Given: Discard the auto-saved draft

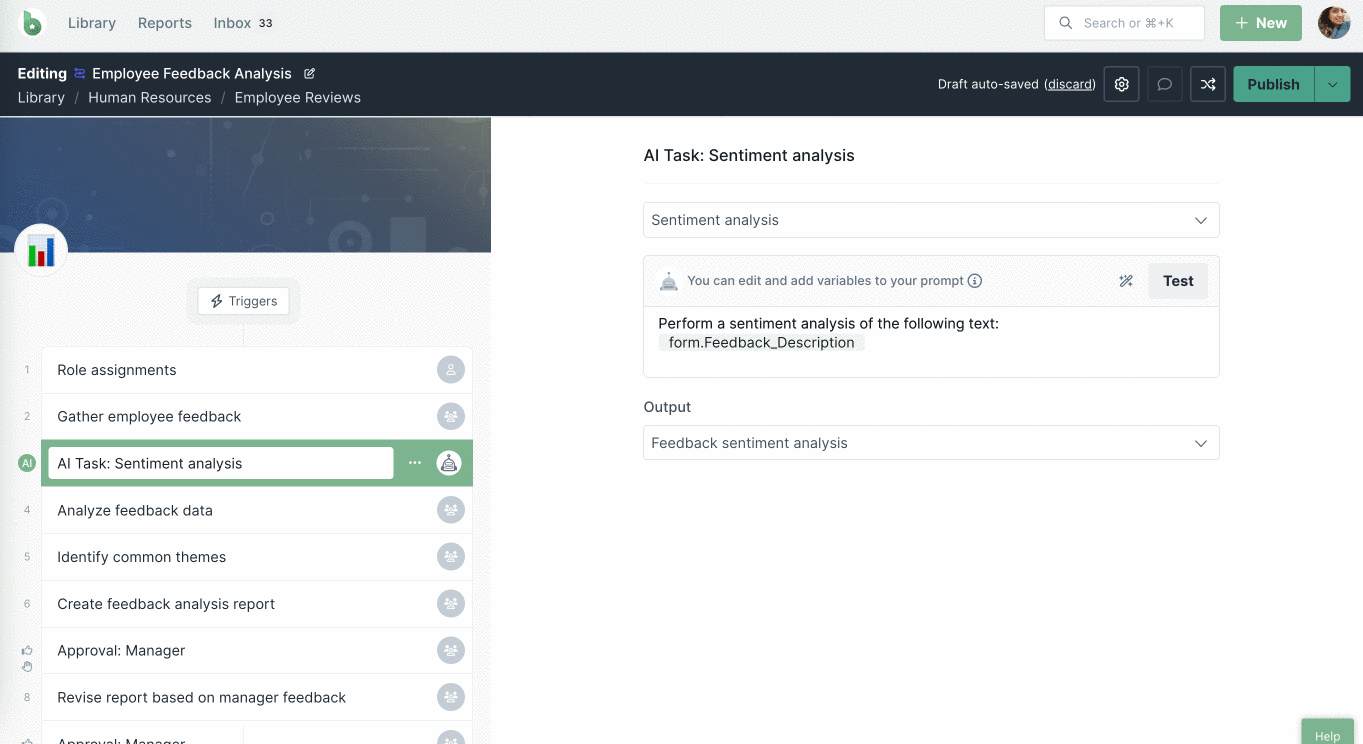Looking at the screenshot, I should pos(1069,84).
